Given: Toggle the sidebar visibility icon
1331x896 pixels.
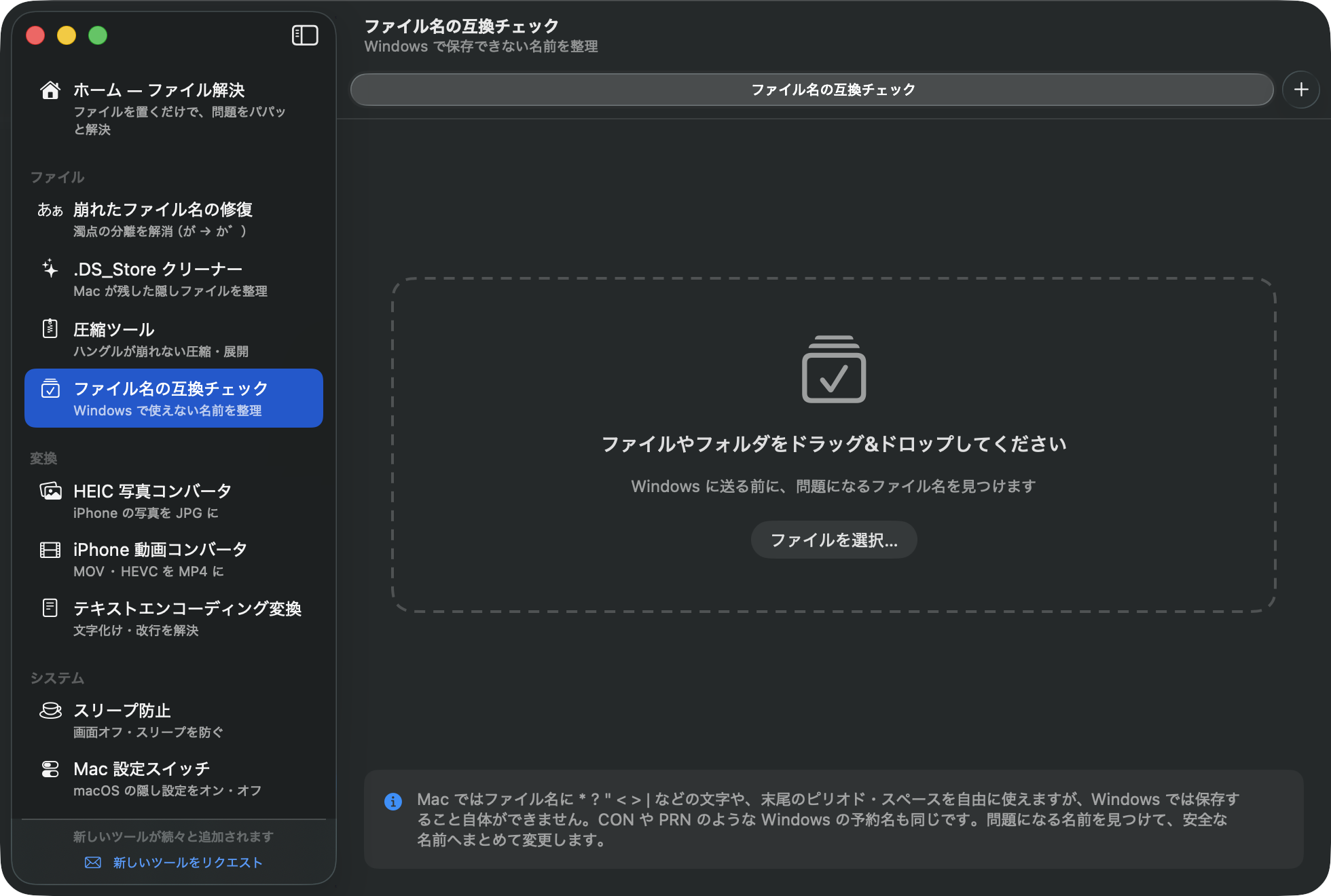Looking at the screenshot, I should click(x=305, y=35).
